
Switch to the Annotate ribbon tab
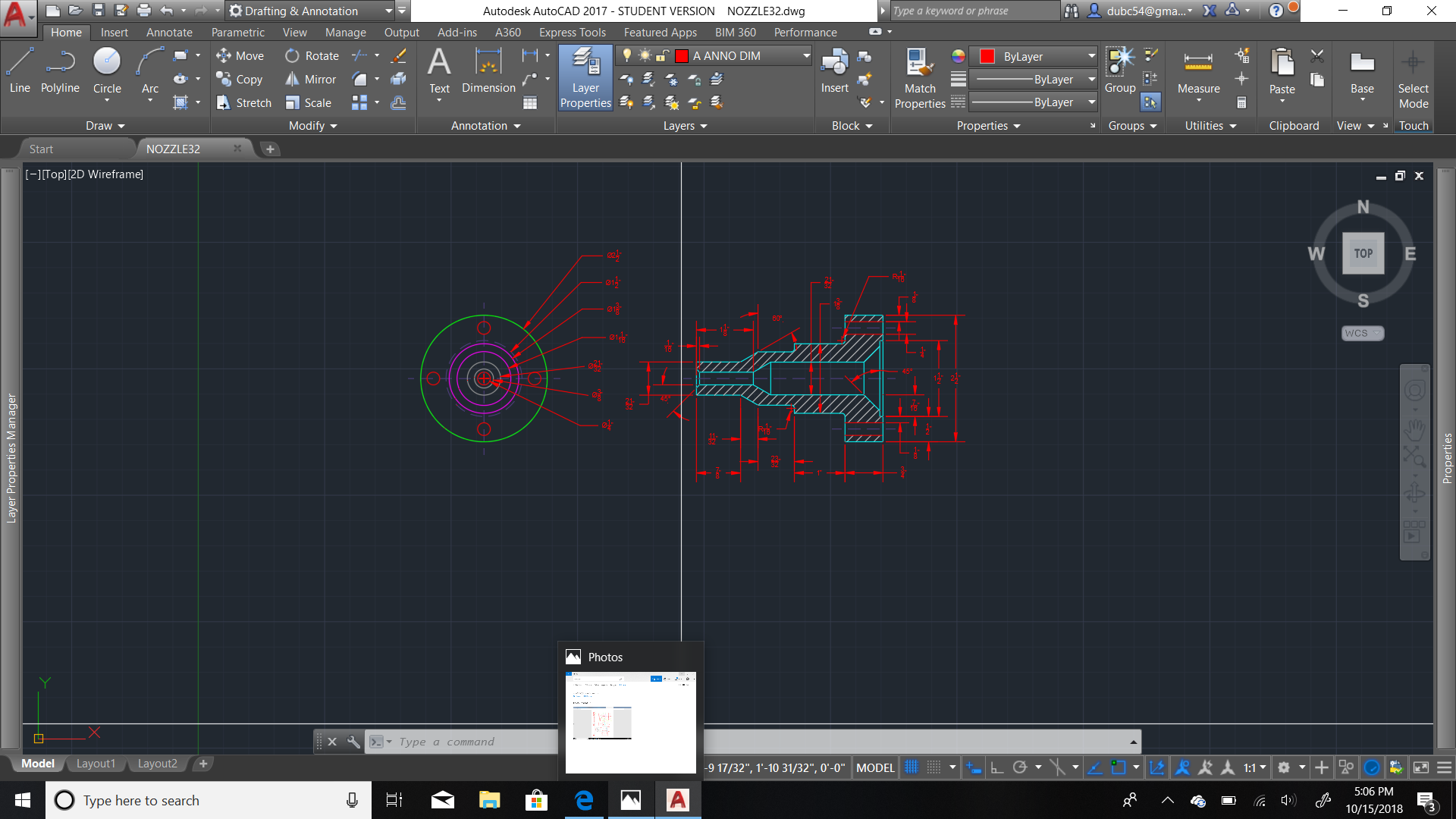(168, 31)
